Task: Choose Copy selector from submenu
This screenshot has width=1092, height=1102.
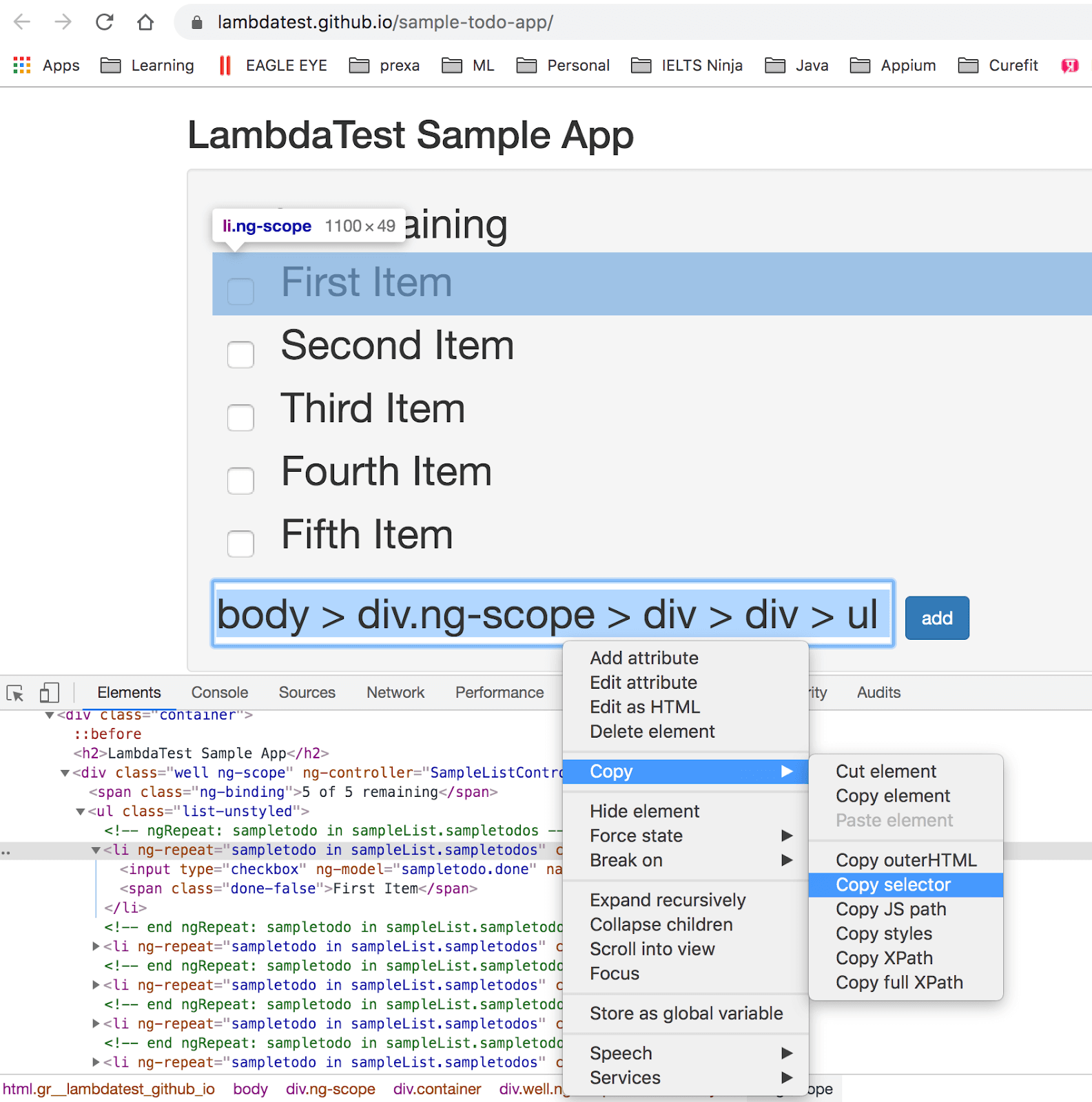Action: 893,885
